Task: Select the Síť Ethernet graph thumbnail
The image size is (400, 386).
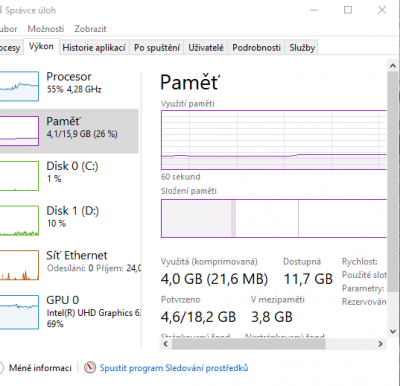Action: (x=19, y=265)
